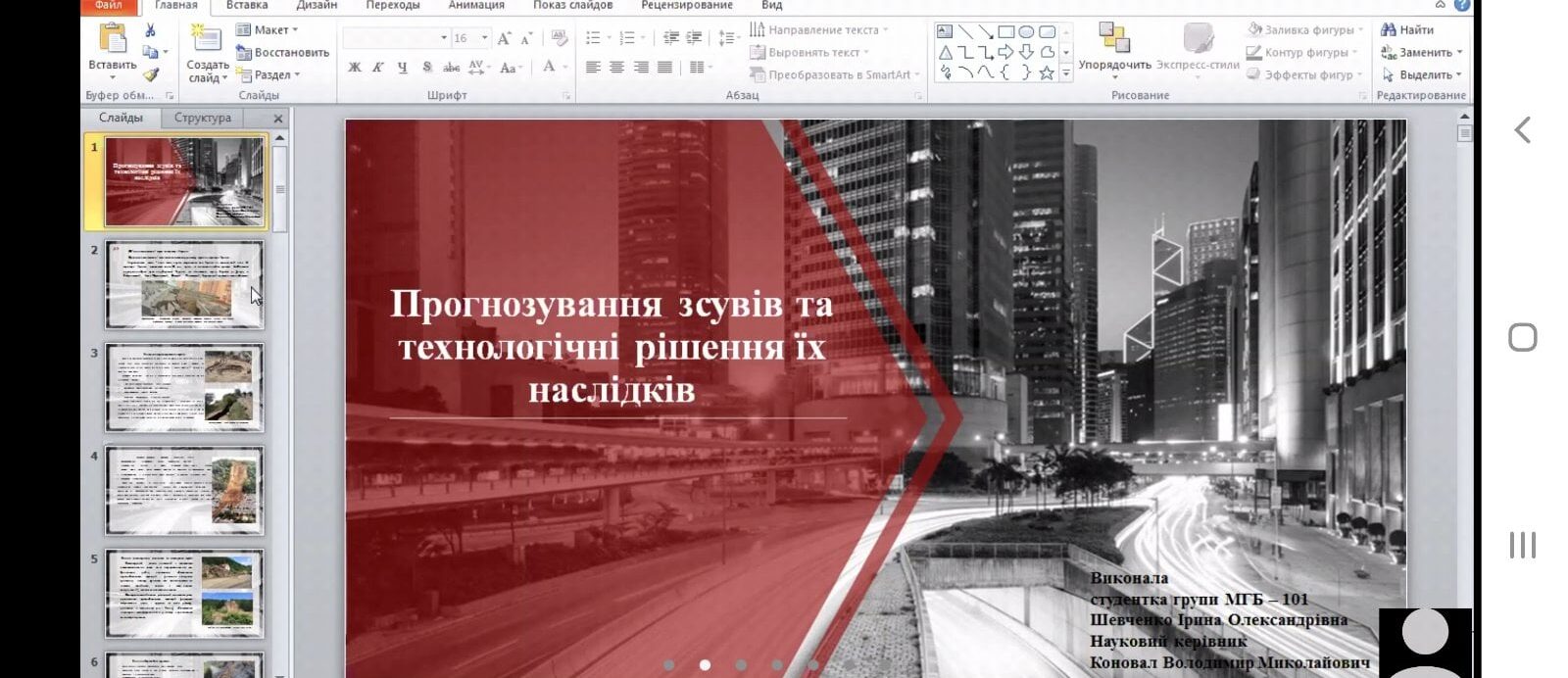Switch to the Переходы tab
Image resolution: width=1568 pixels, height=678 pixels.
[392, 5]
